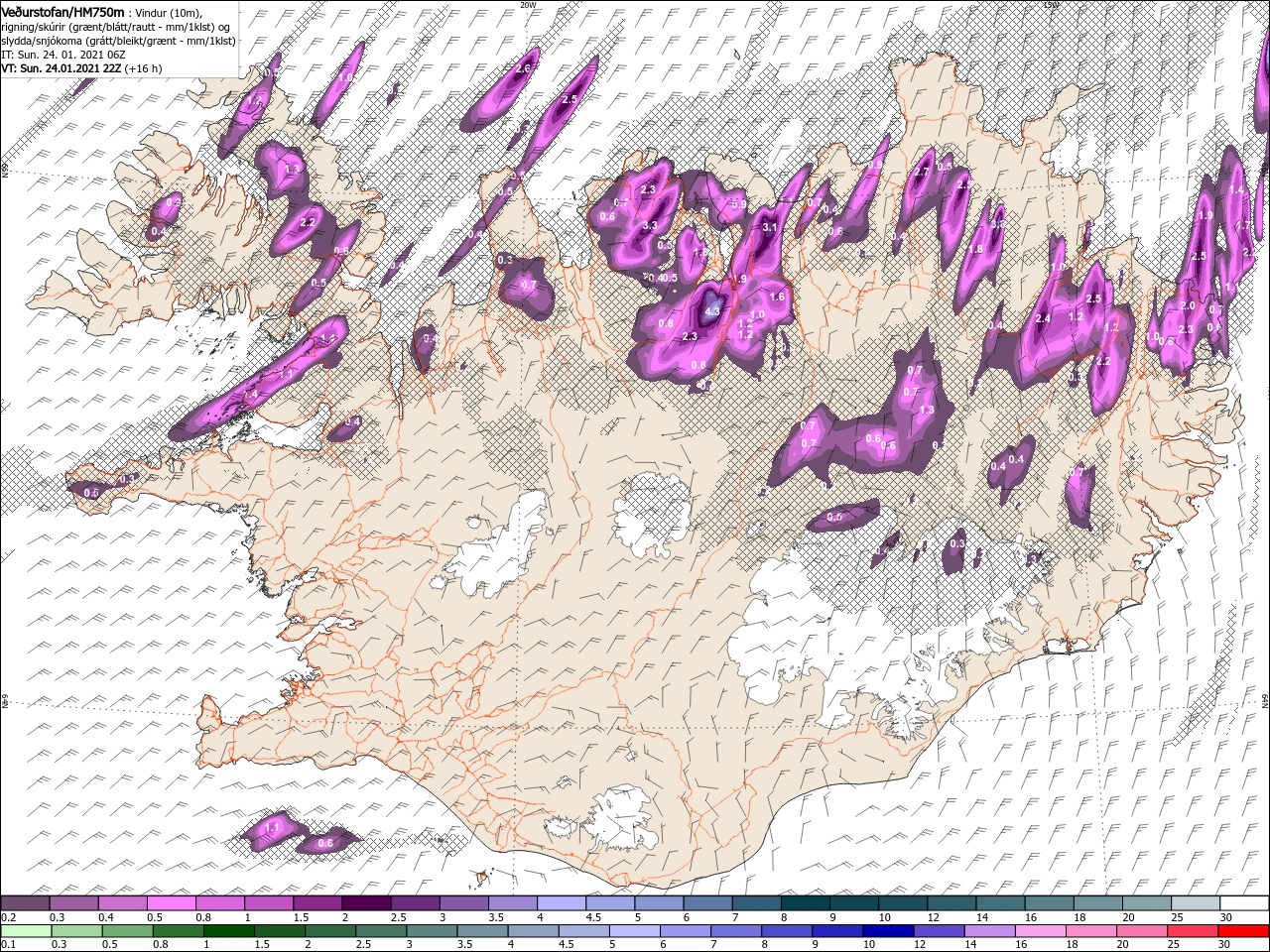
Task: Click the '0.2' label of snow legend
Action: pyautogui.click(x=7, y=917)
